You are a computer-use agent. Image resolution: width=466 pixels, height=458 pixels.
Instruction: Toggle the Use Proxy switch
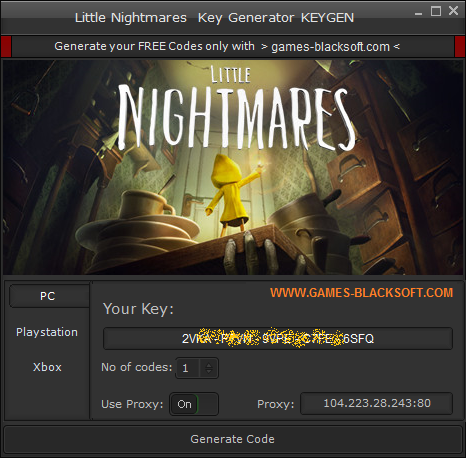194,404
